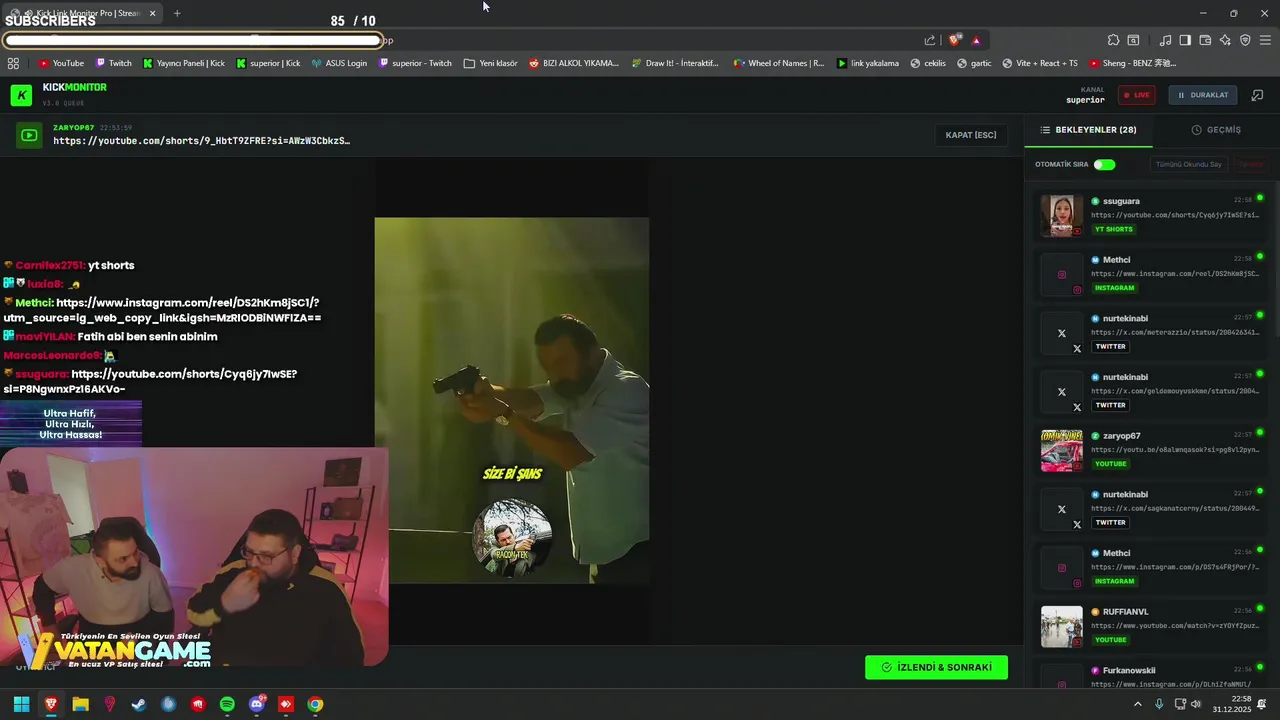1280x720 pixels.
Task: Click the red LIVE indicator button
Action: tap(1136, 95)
